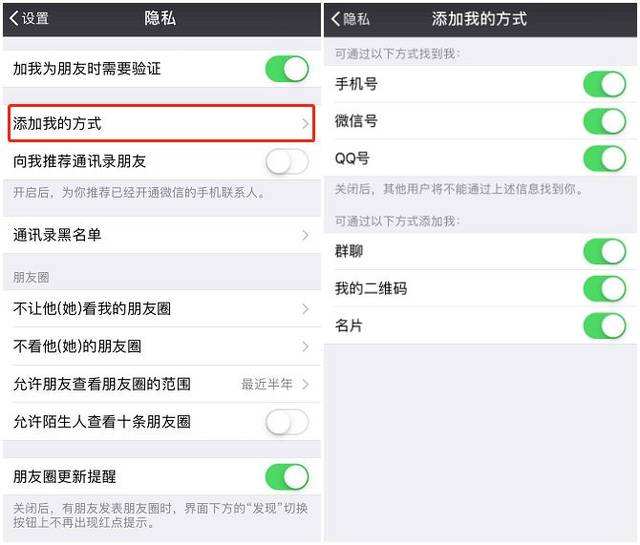
Task: Turn off the QQ号 search switch
Action: (604, 158)
